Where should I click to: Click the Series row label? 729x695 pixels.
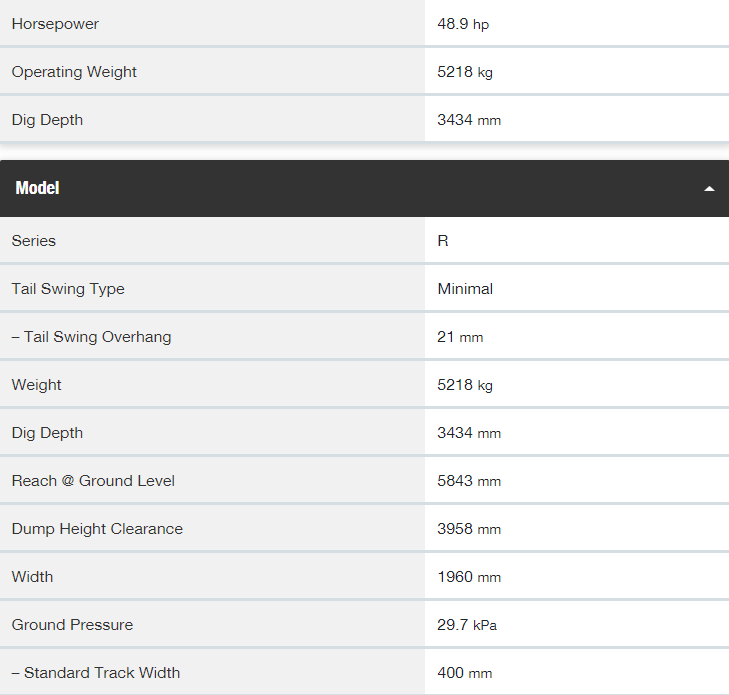(x=33, y=241)
